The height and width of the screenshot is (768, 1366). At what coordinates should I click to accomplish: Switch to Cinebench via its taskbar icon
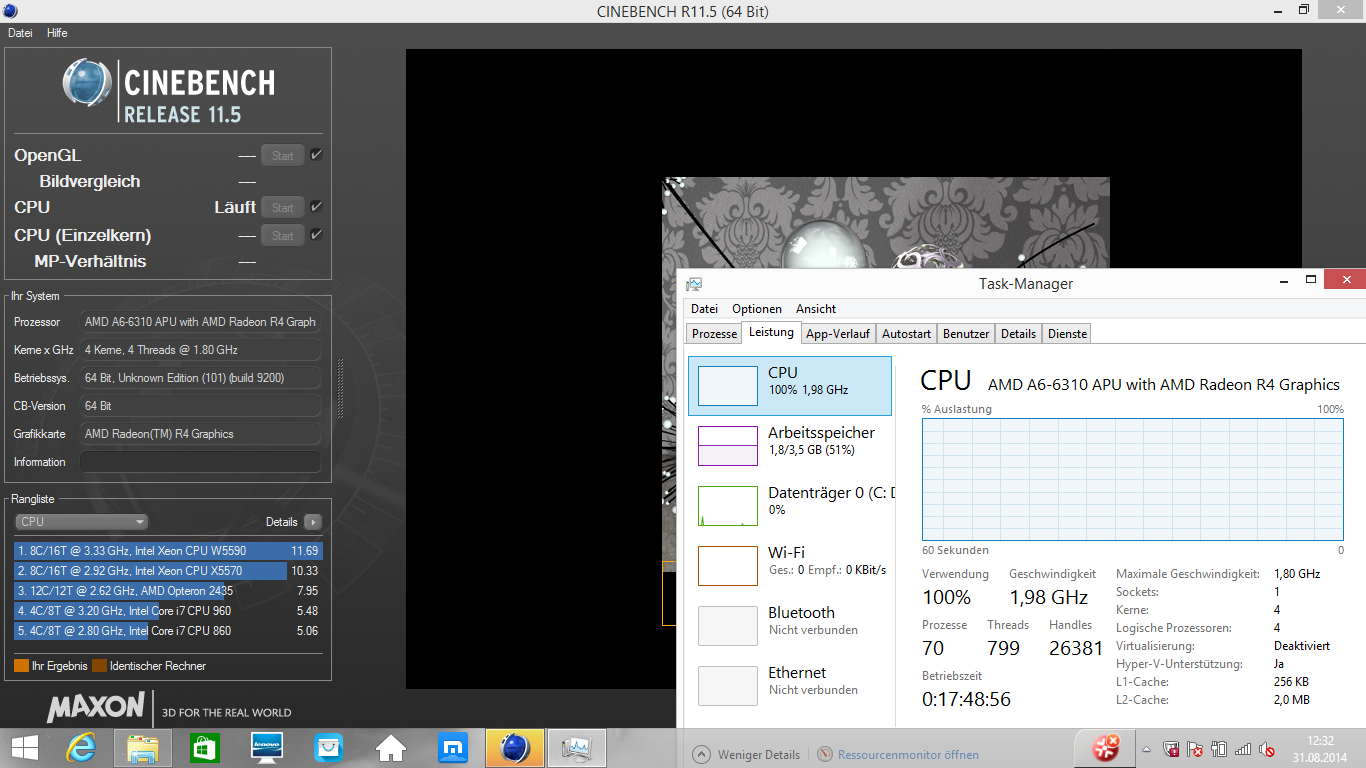(x=515, y=747)
